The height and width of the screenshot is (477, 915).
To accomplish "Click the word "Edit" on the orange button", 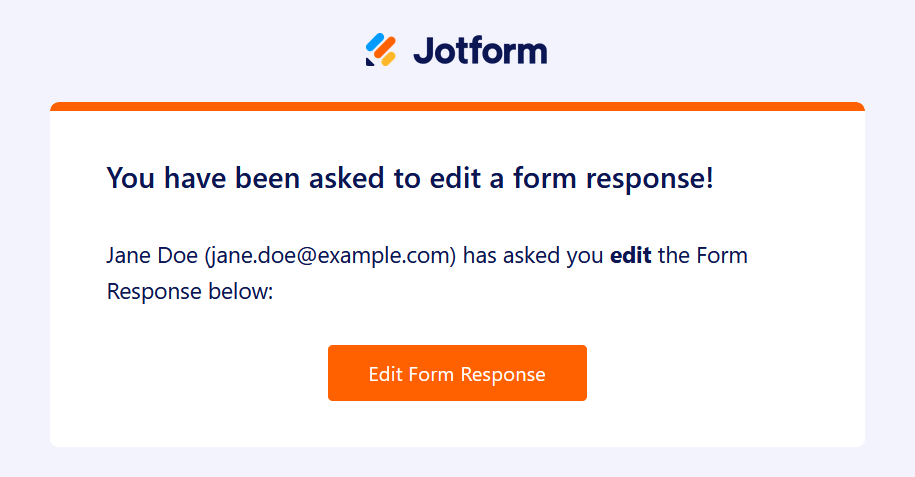I will click(x=385, y=374).
